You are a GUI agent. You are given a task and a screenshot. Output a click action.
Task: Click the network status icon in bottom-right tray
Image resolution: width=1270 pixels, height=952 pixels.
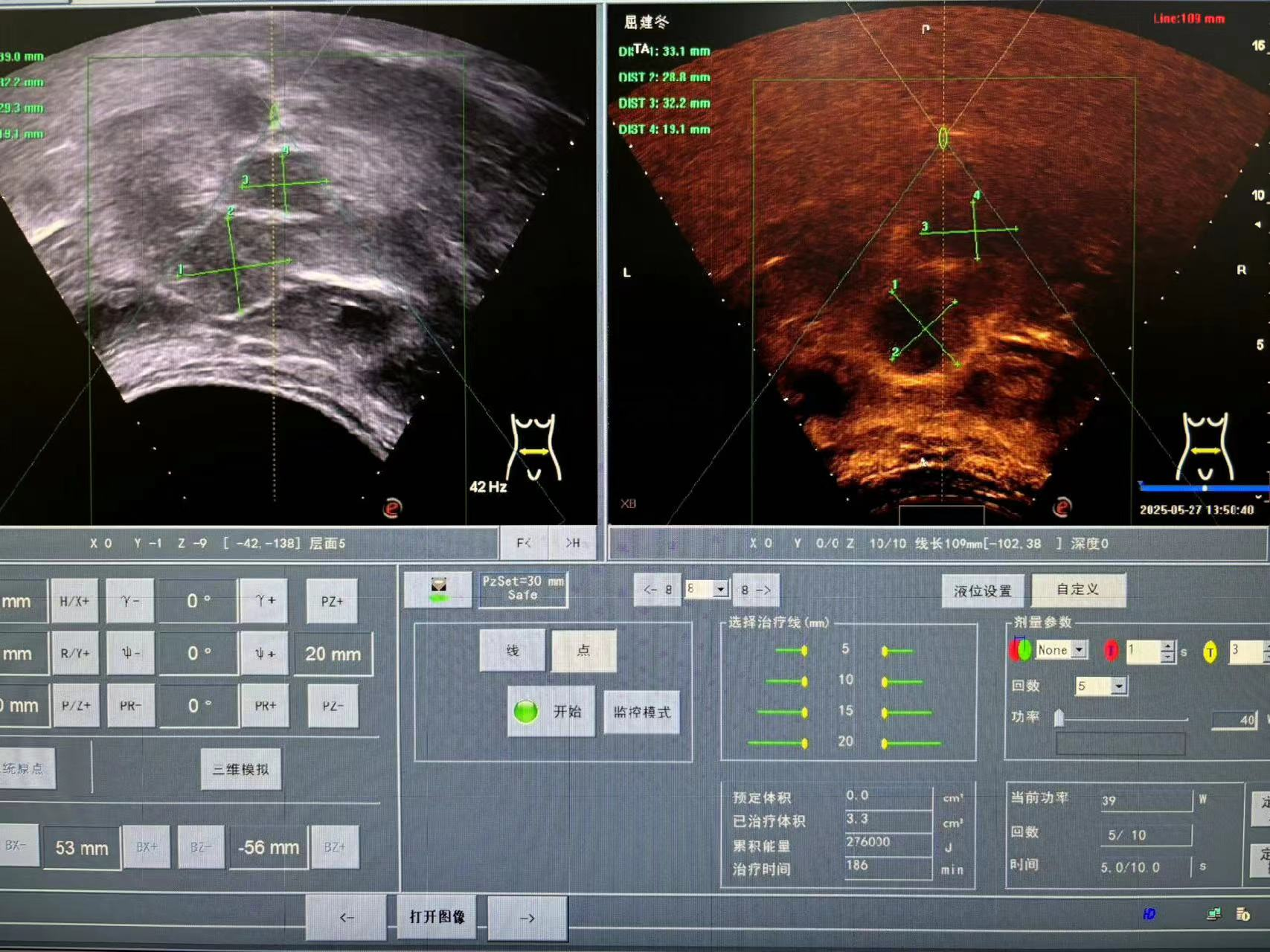1213,913
